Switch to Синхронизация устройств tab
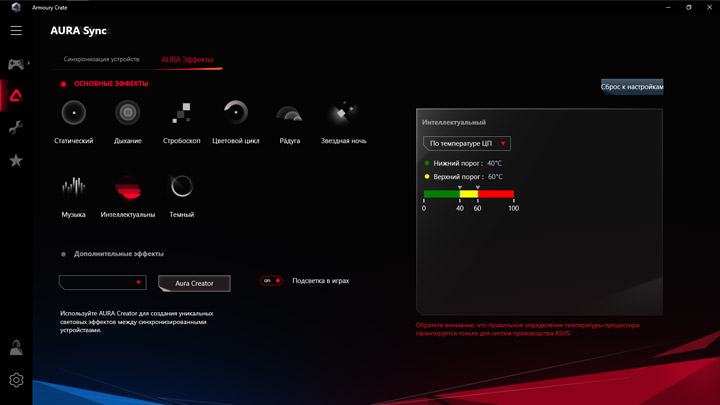 [x=101, y=59]
